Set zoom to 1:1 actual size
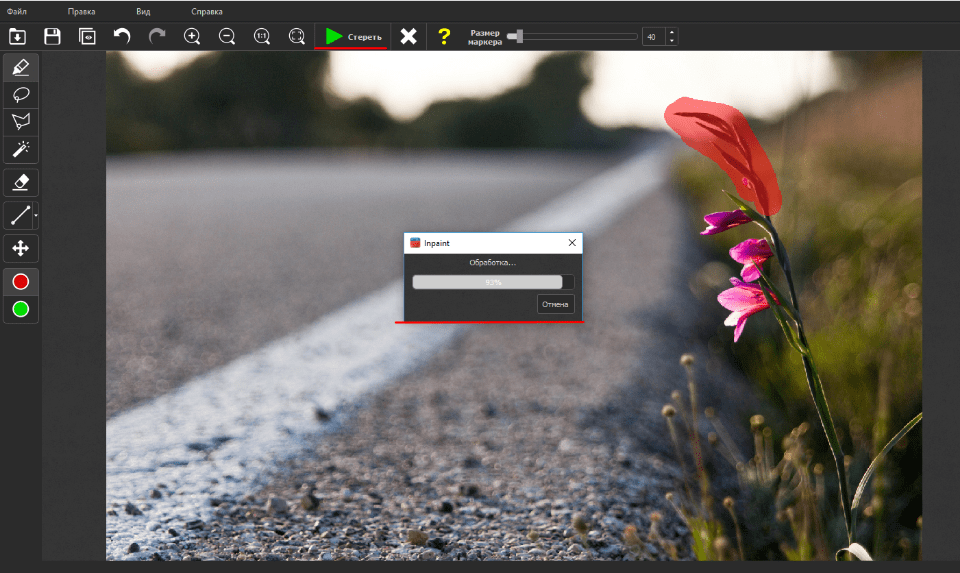This screenshot has height=573, width=960. pos(262,37)
